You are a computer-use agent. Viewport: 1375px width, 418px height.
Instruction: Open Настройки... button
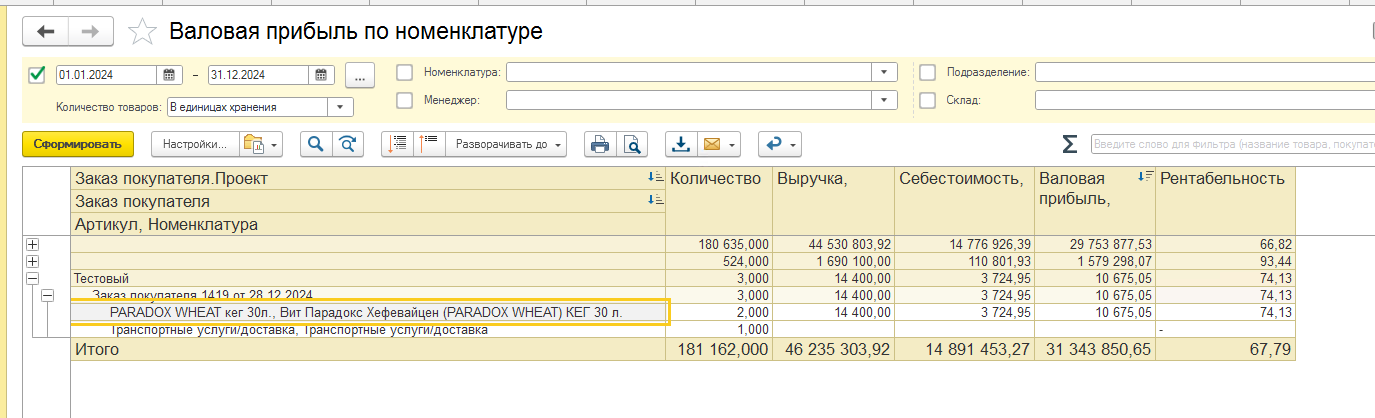coord(195,145)
